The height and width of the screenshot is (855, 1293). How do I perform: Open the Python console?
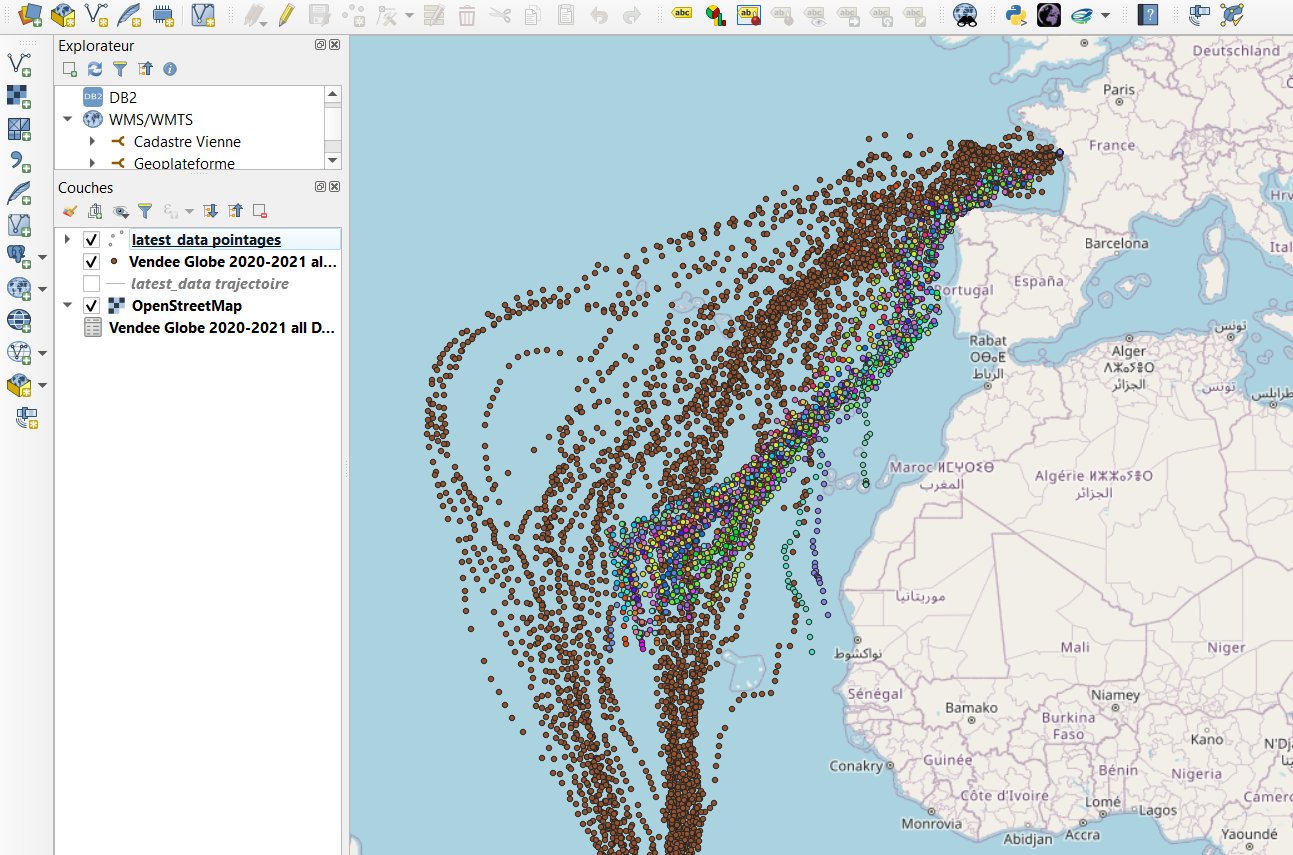click(1017, 14)
